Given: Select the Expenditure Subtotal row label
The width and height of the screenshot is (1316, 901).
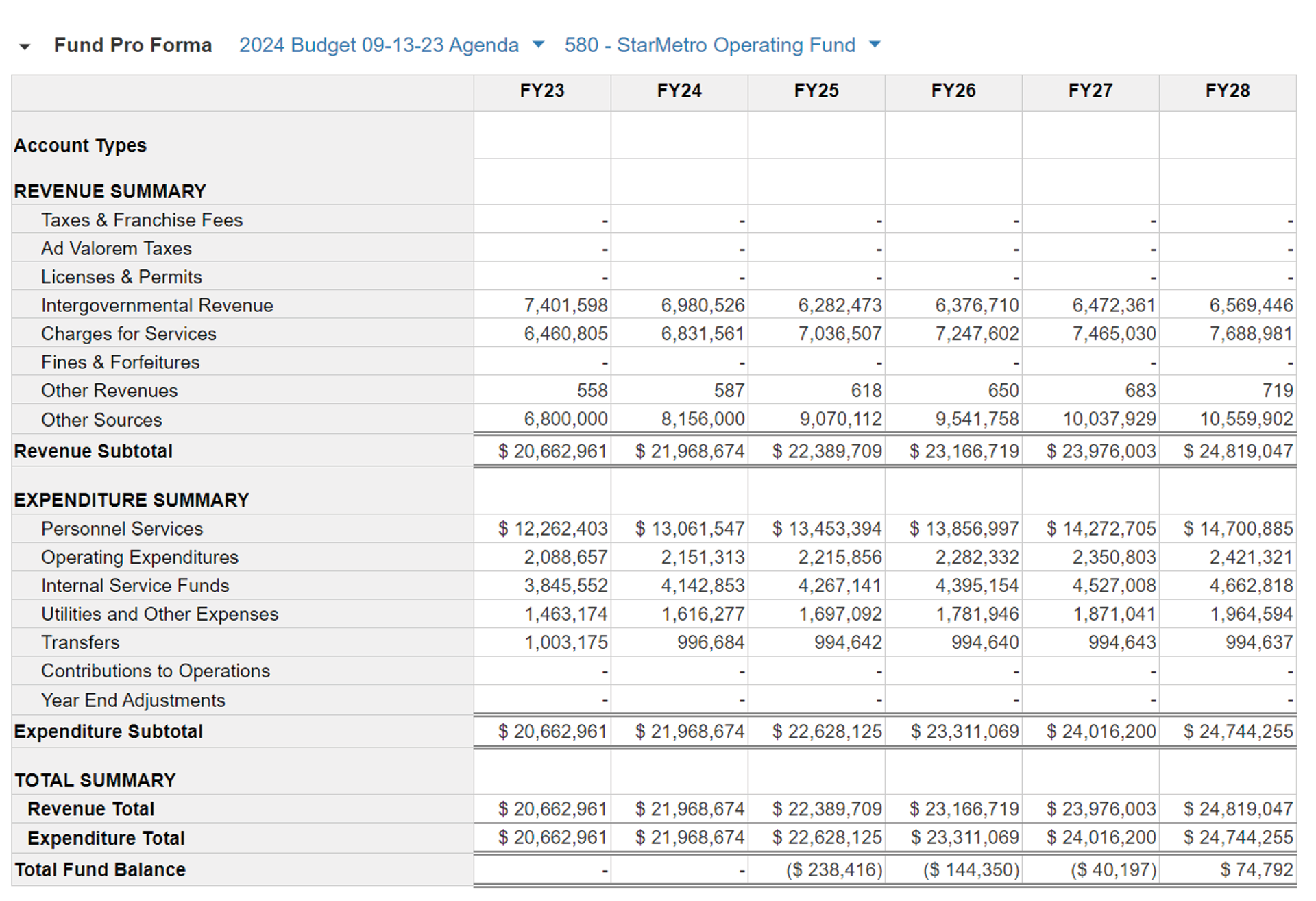Looking at the screenshot, I should 108,732.
